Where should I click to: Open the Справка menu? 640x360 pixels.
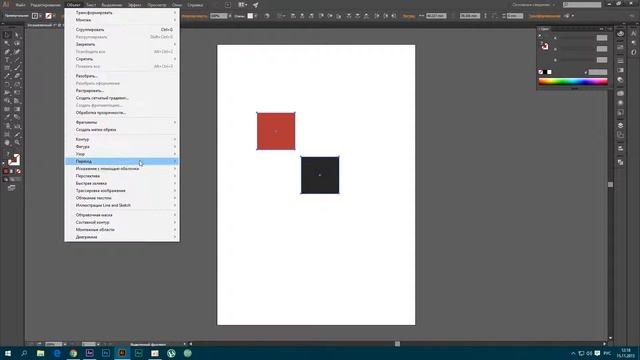(x=196, y=5)
